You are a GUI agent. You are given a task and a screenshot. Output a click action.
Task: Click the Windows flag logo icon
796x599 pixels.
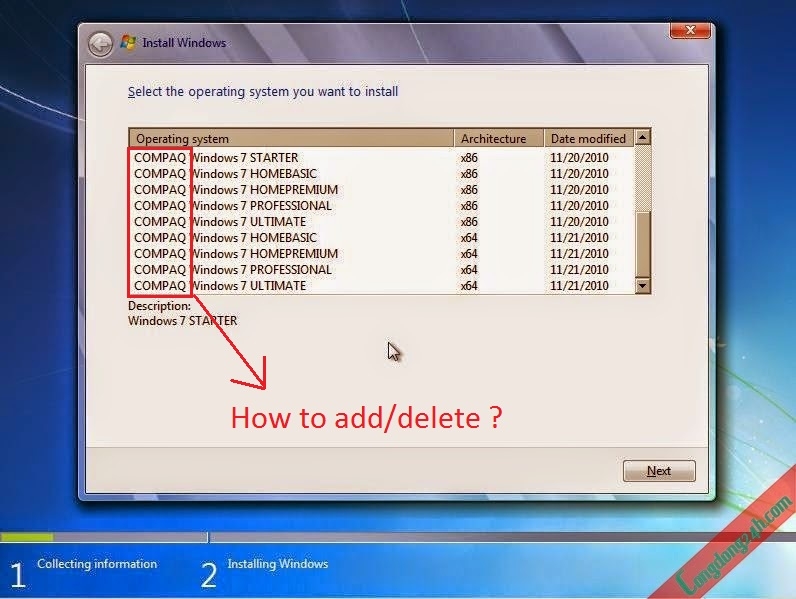coord(128,43)
